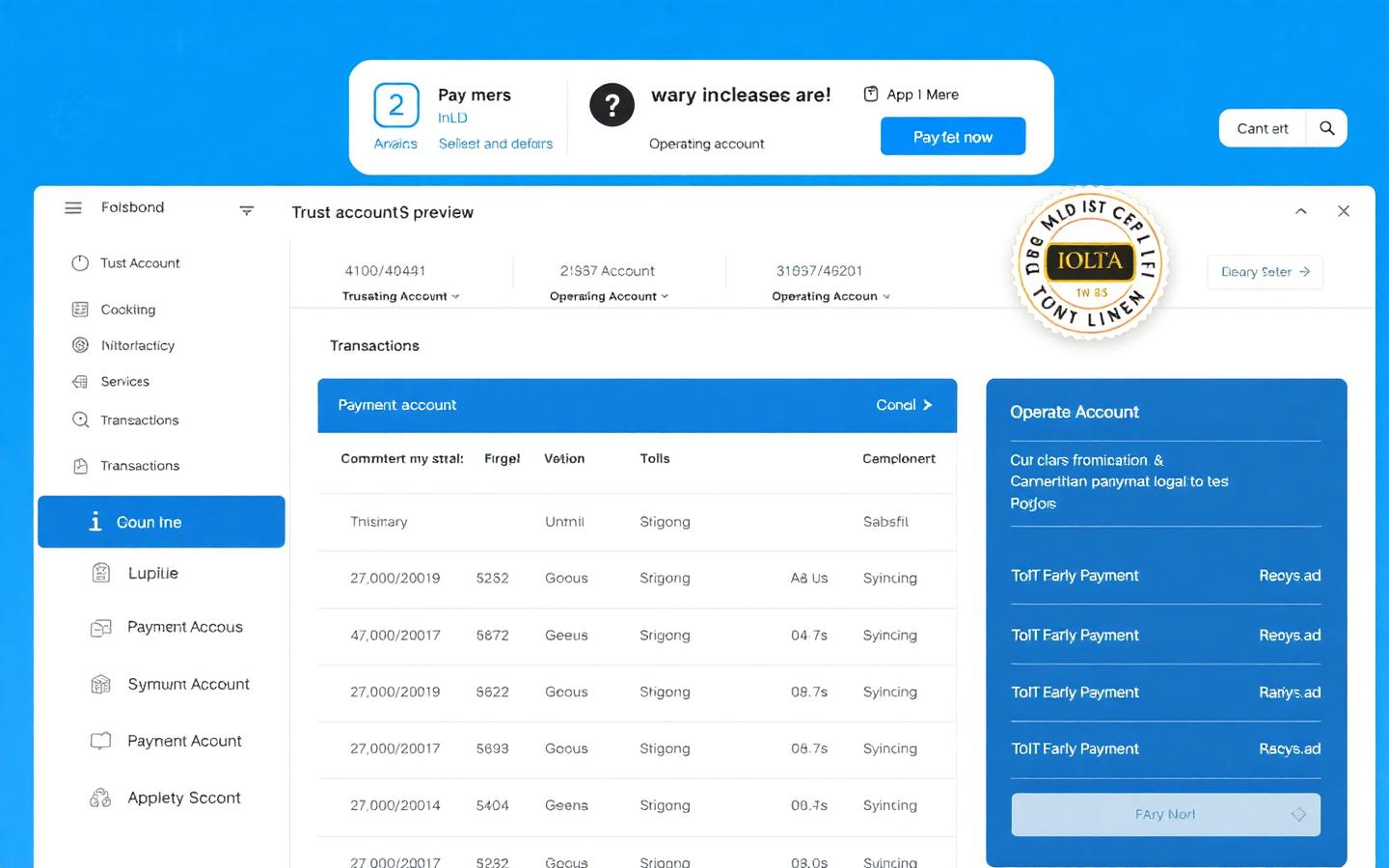This screenshot has width=1389, height=868.
Task: Collapse the panel with the up chevron
Action: click(1301, 211)
